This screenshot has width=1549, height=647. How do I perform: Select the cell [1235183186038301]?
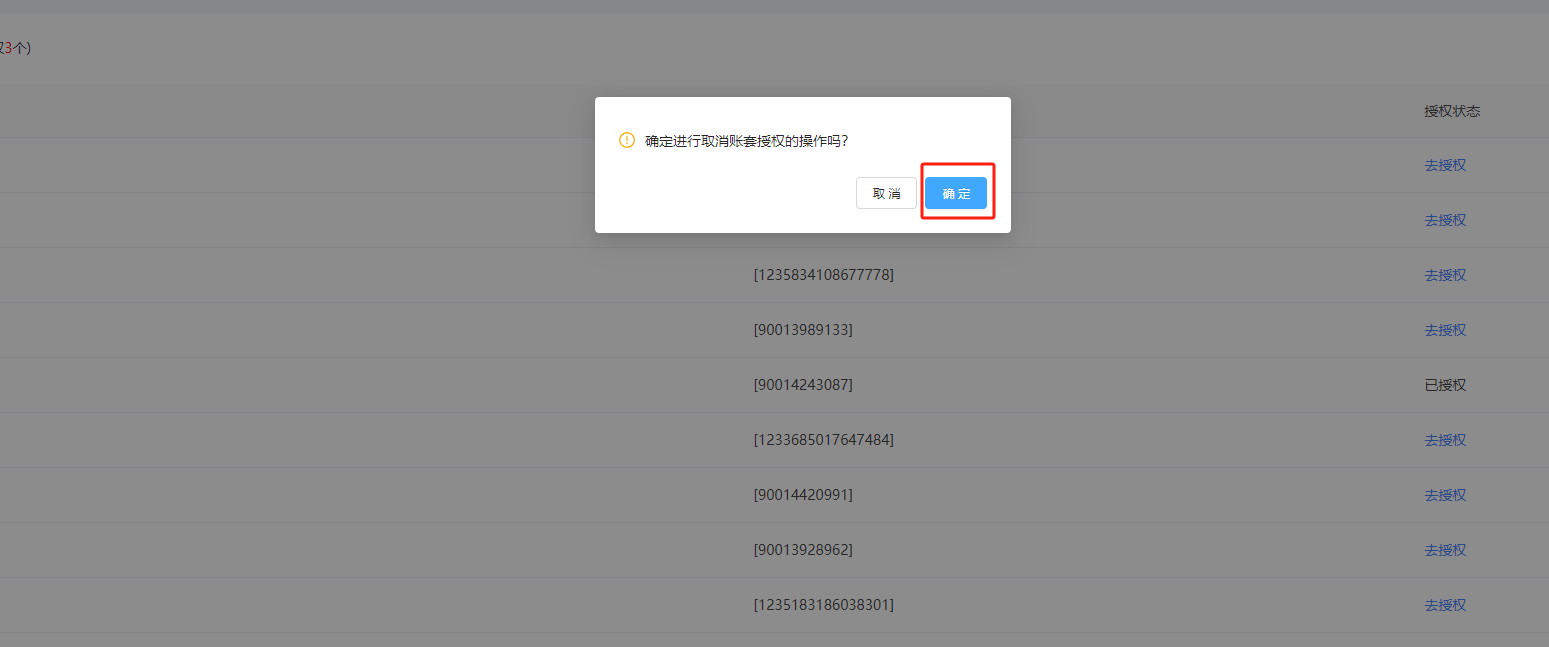point(823,605)
